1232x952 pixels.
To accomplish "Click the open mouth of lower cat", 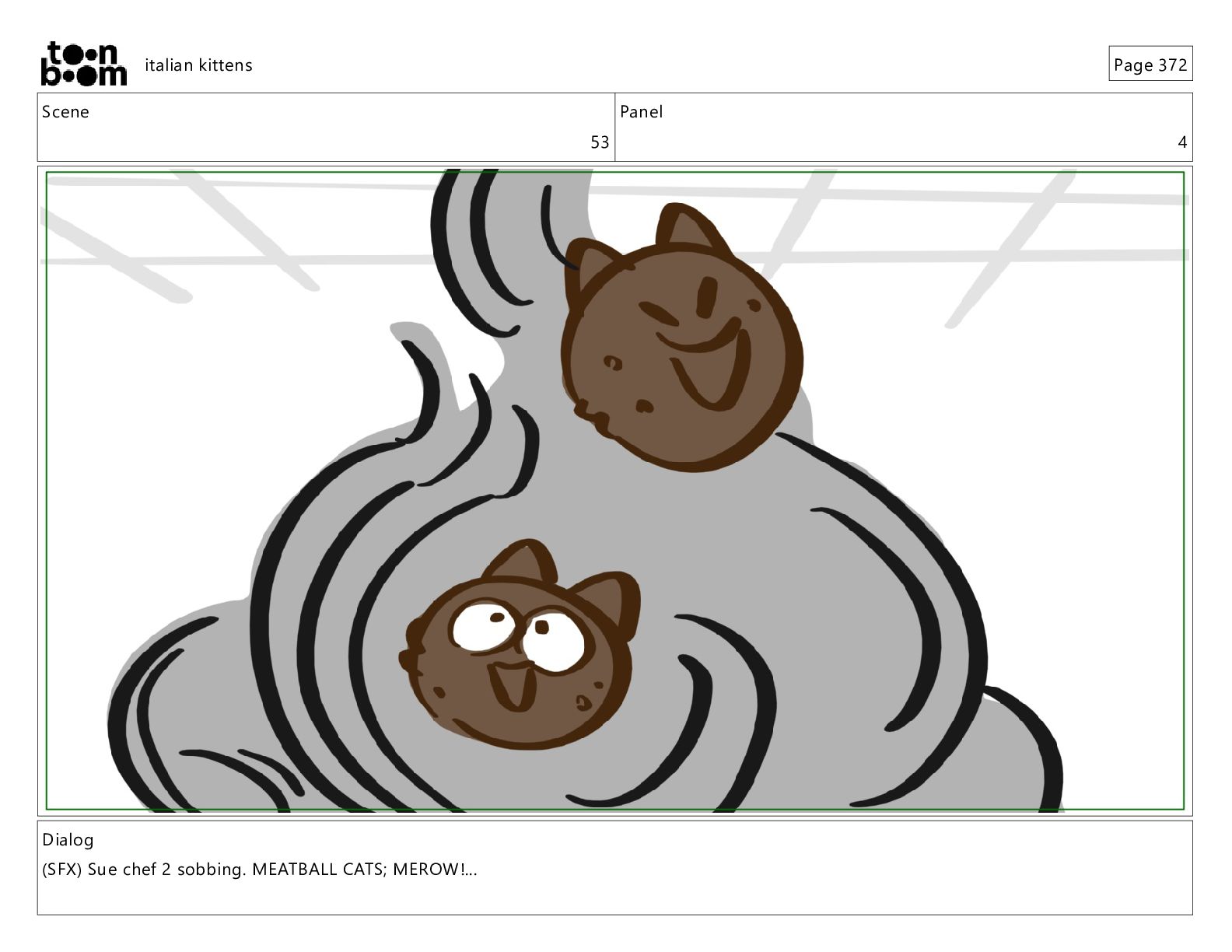I will [x=513, y=684].
